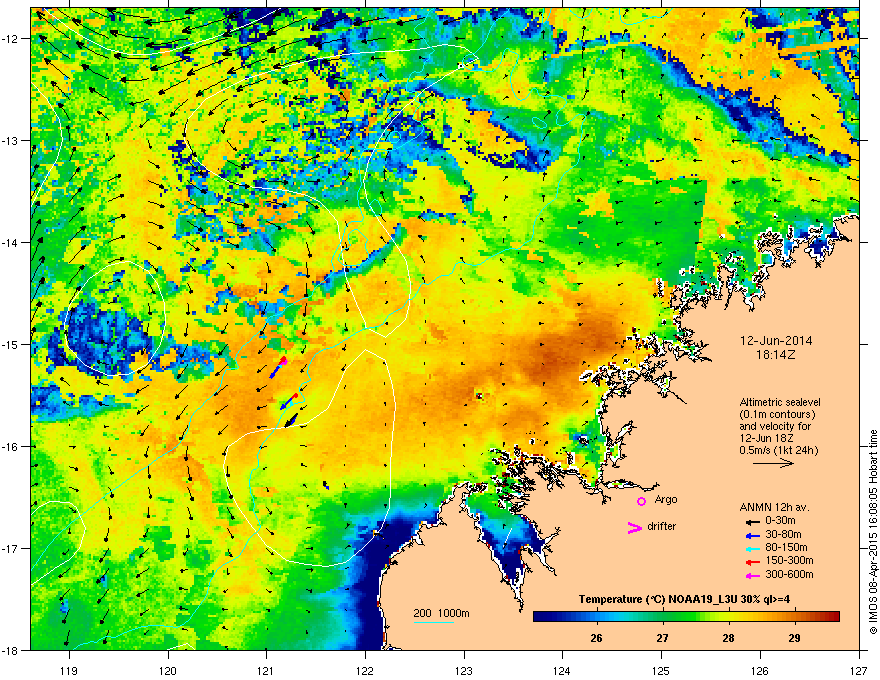Click the '124' longitude axis label
880x680 pixels.
(562, 670)
